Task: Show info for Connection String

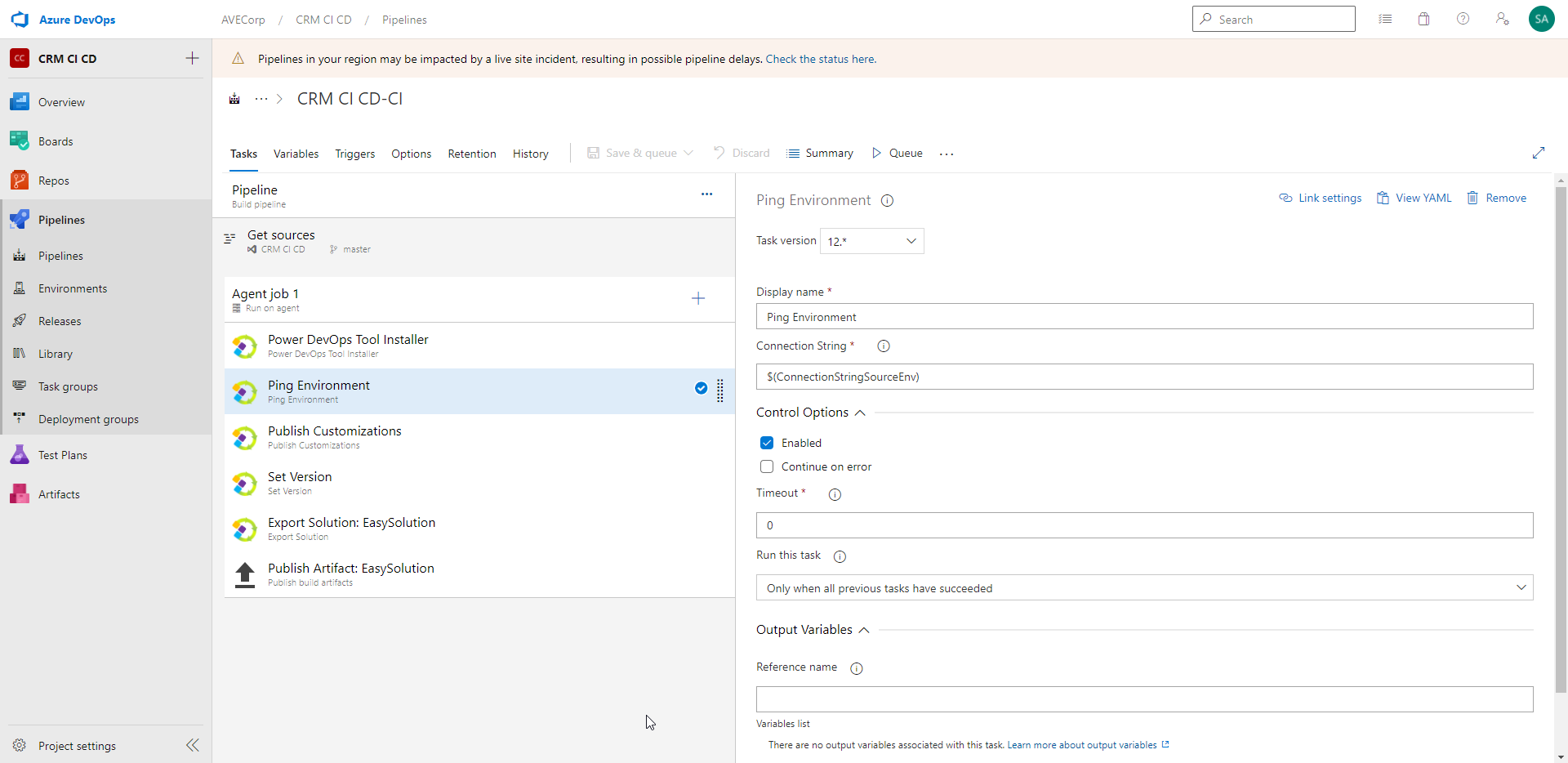Action: (x=884, y=346)
